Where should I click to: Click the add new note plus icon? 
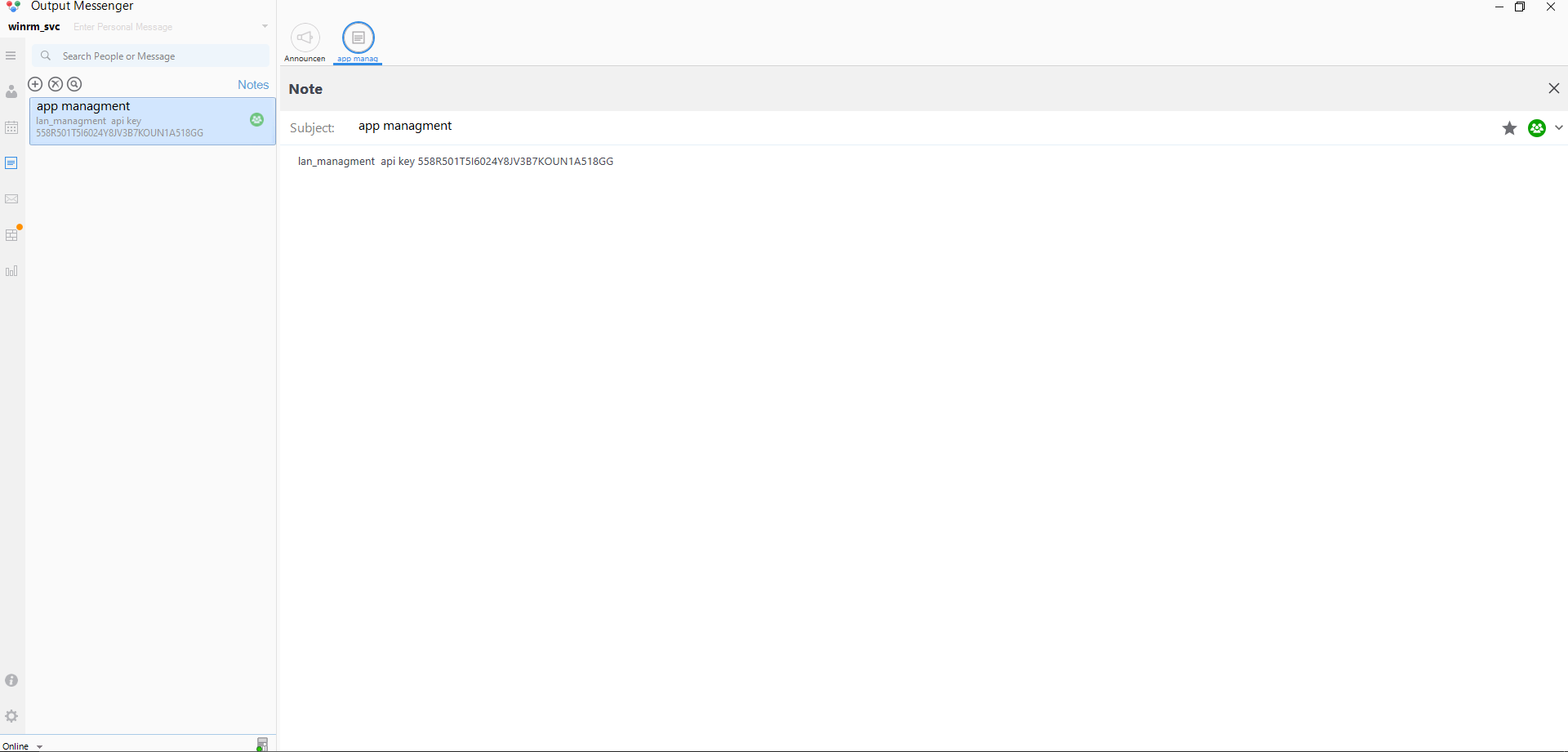(x=35, y=84)
